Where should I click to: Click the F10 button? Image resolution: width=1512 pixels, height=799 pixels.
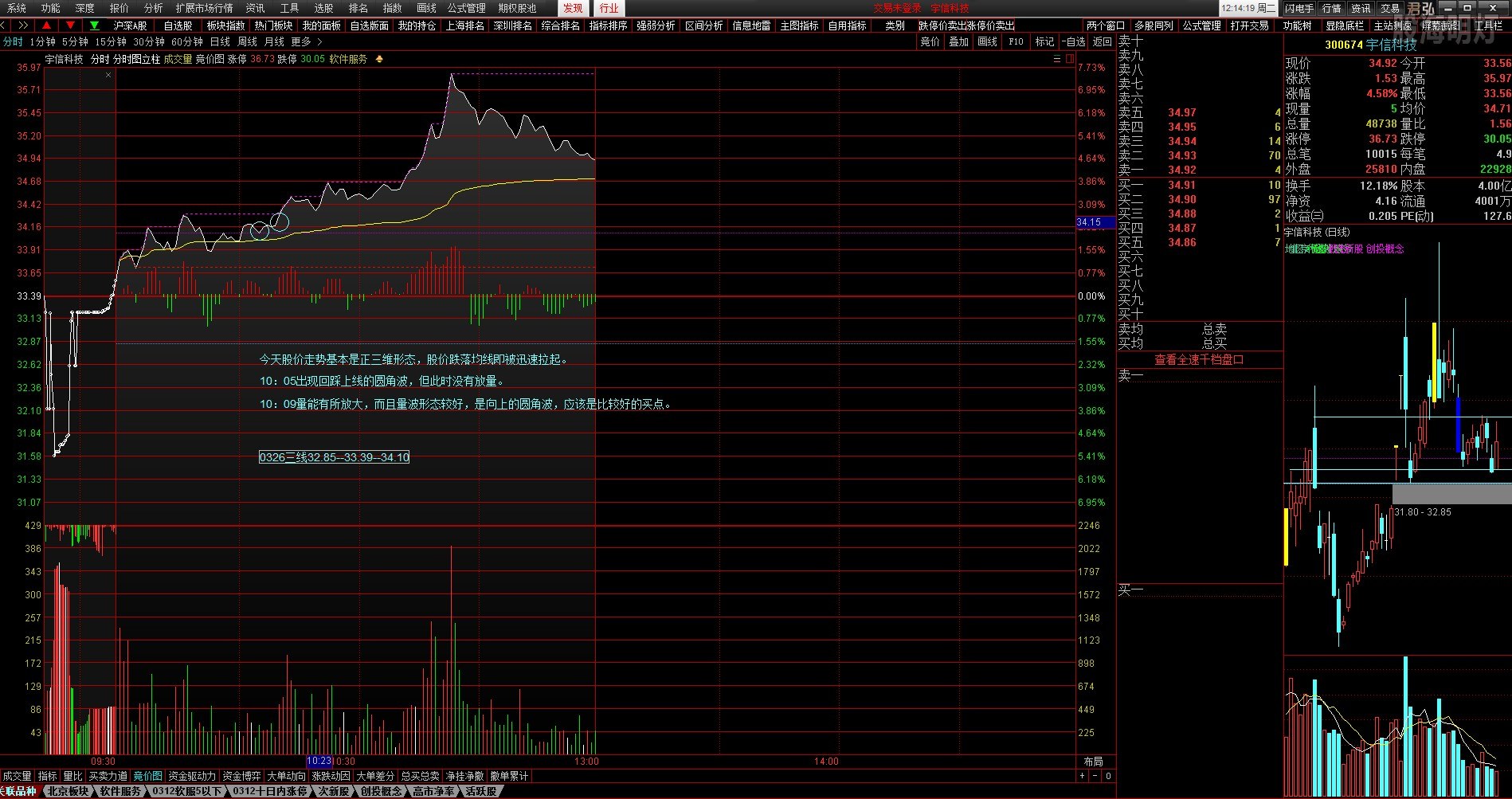pyautogui.click(x=1016, y=41)
